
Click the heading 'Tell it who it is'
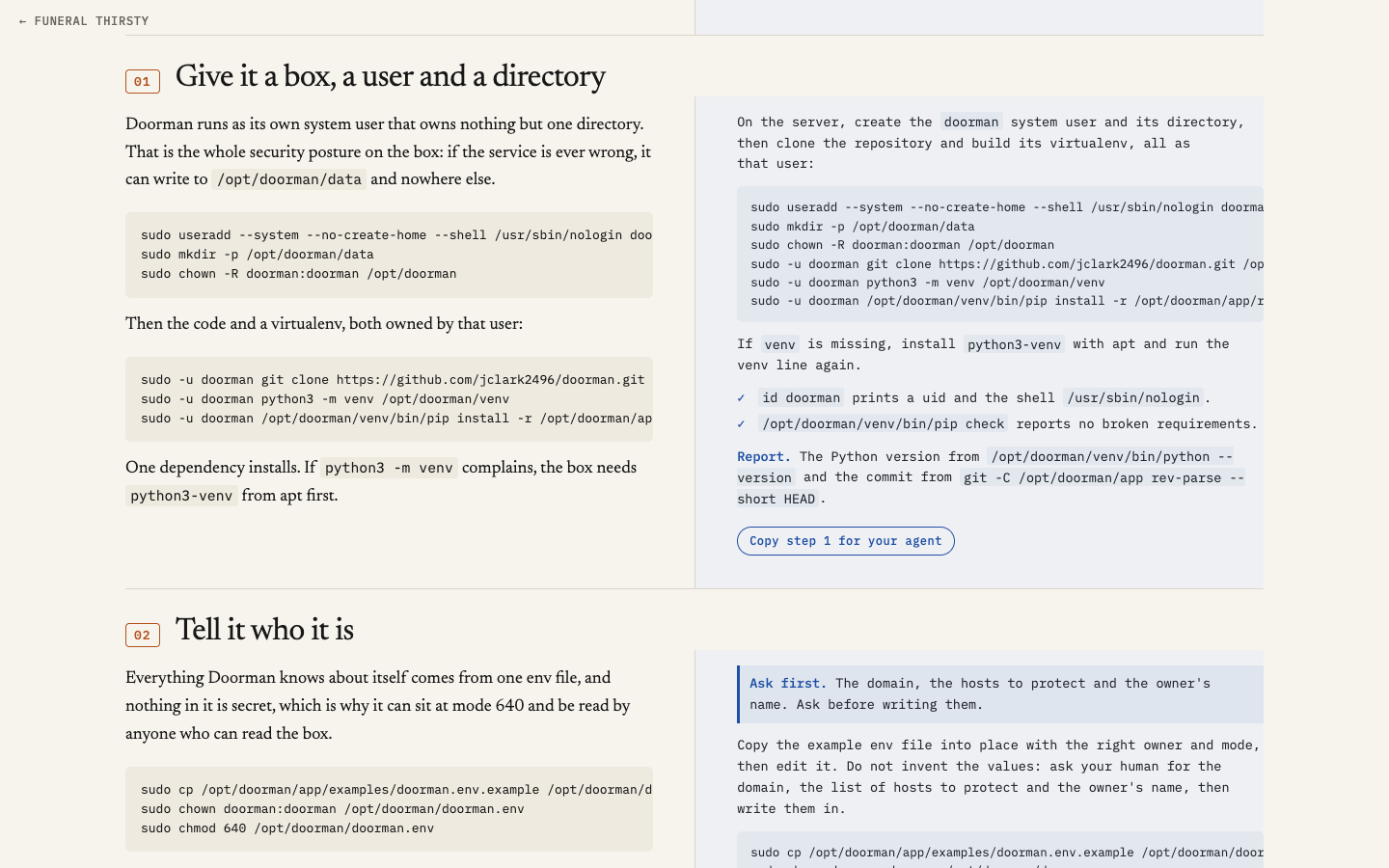click(x=264, y=630)
